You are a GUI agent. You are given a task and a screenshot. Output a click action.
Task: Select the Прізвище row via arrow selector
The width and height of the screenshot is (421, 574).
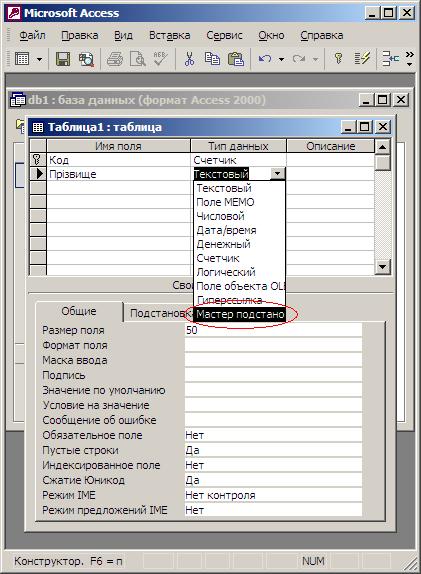(x=38, y=174)
